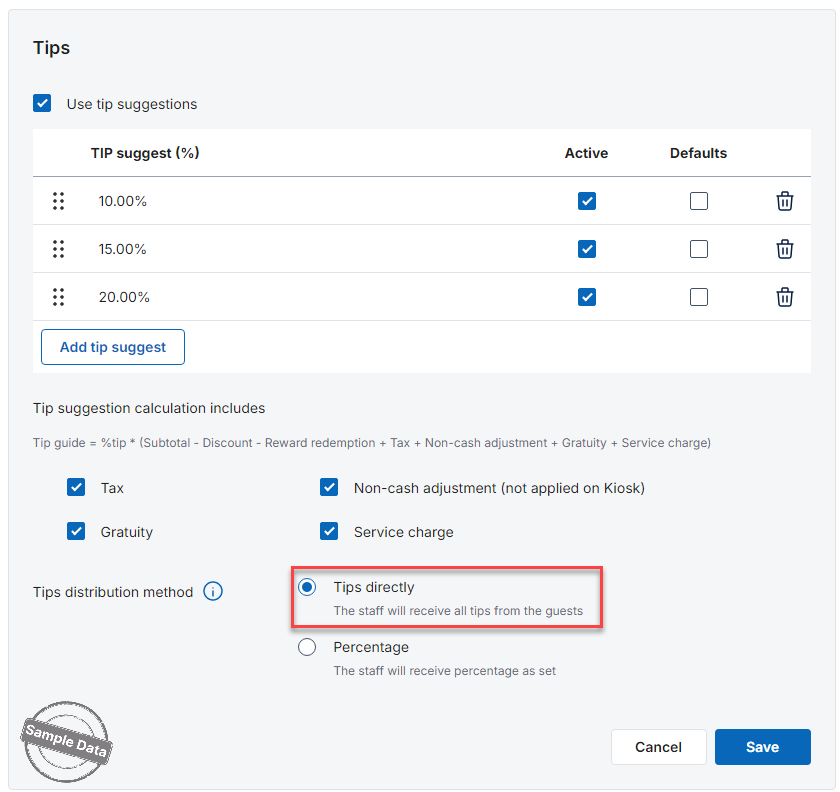Select the reorder handle for 20.00% row

58,297
